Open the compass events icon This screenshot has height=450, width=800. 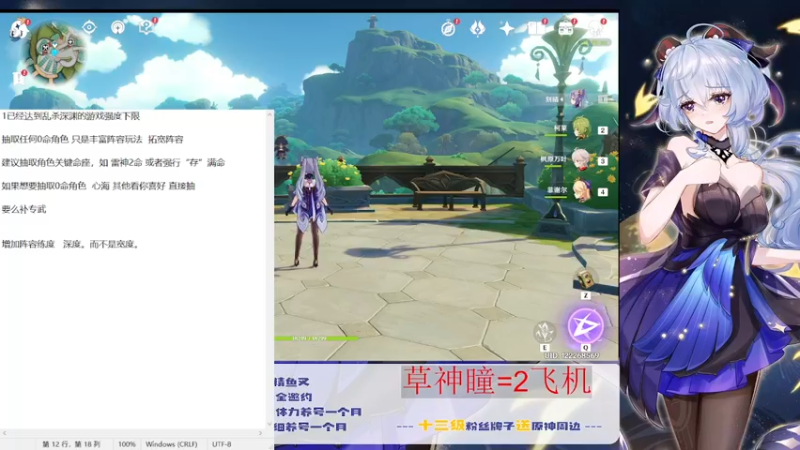[x=448, y=28]
